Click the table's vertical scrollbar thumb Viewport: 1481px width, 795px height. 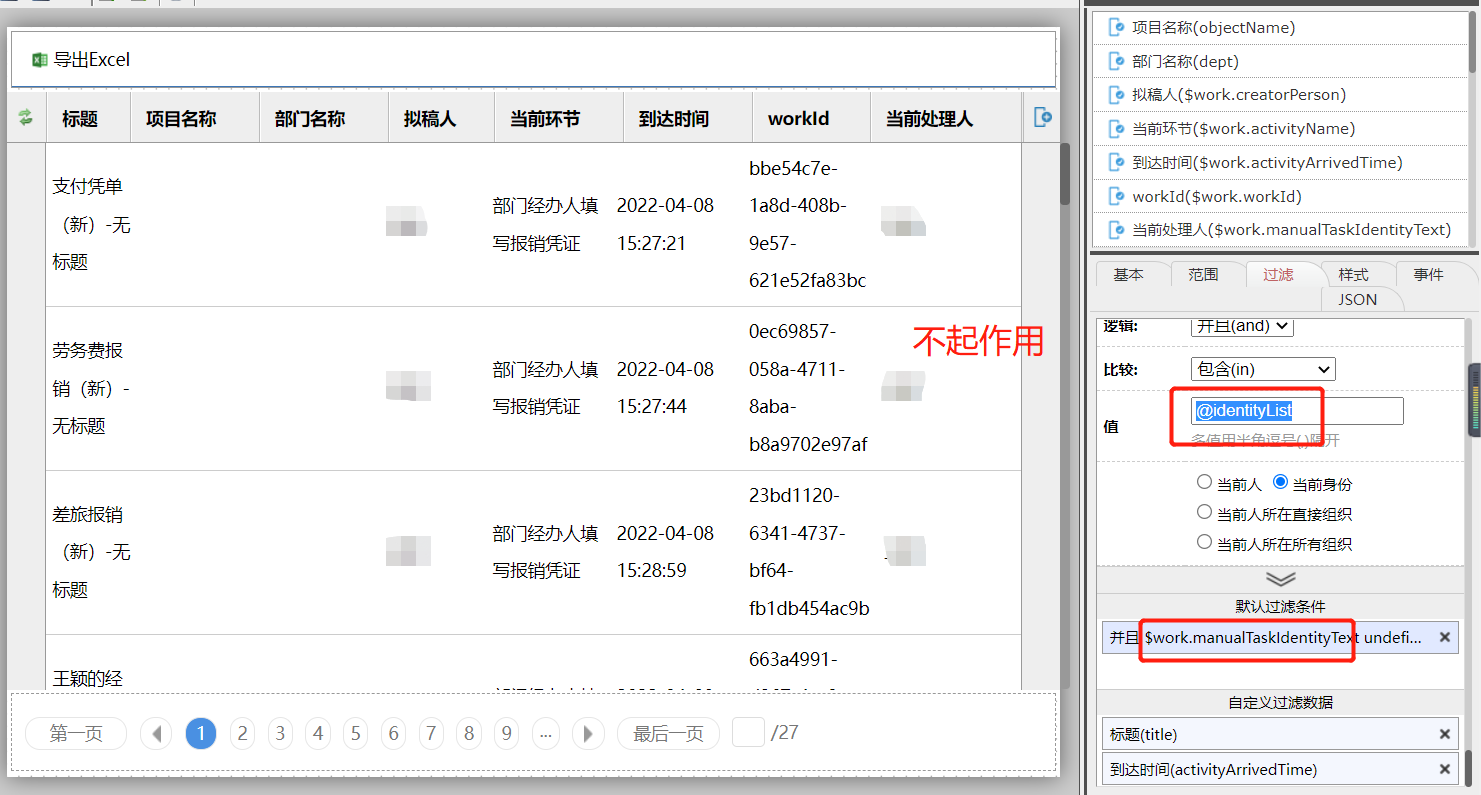click(1065, 174)
